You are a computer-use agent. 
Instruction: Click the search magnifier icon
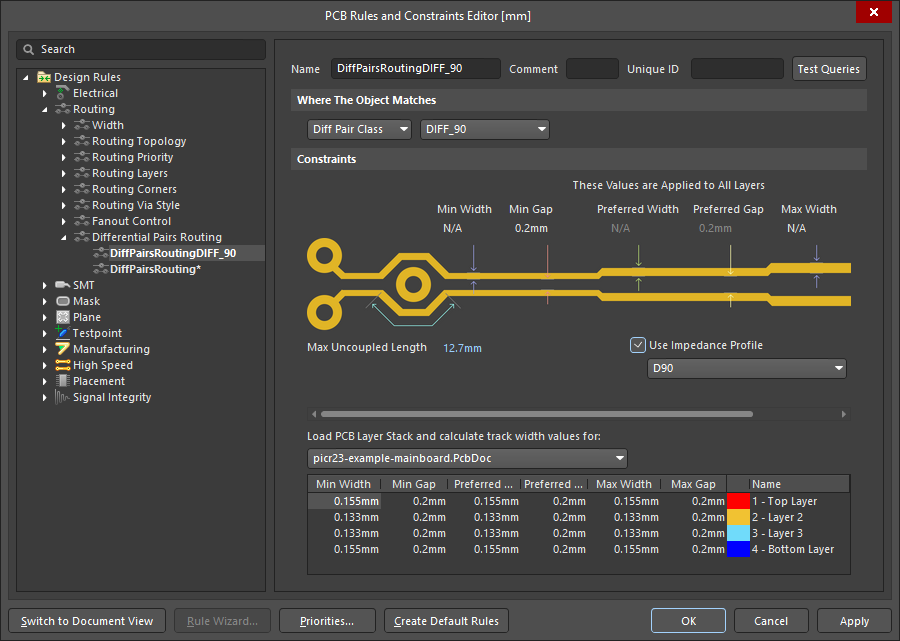tap(28, 49)
